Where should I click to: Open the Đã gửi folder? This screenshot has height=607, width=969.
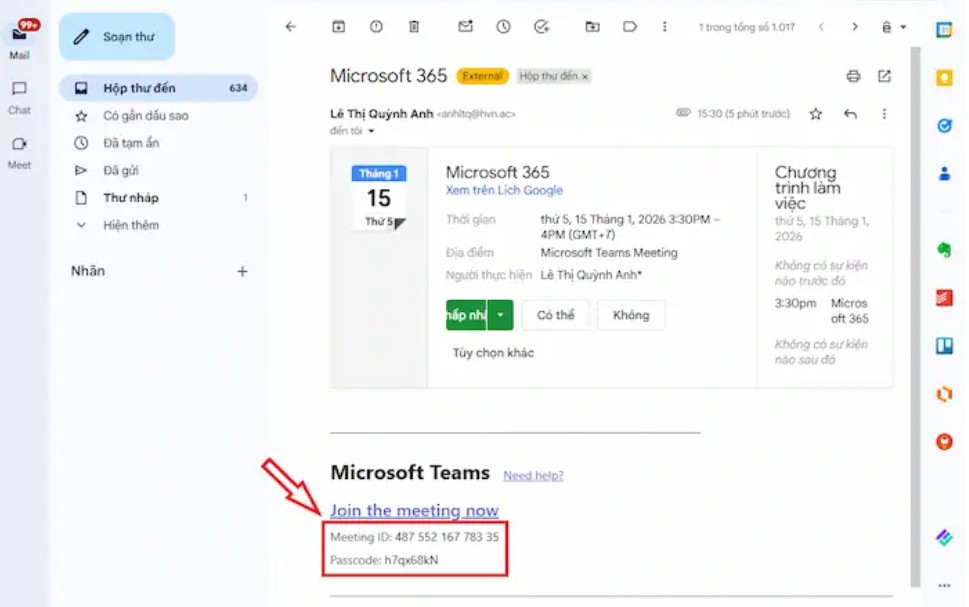click(120, 170)
